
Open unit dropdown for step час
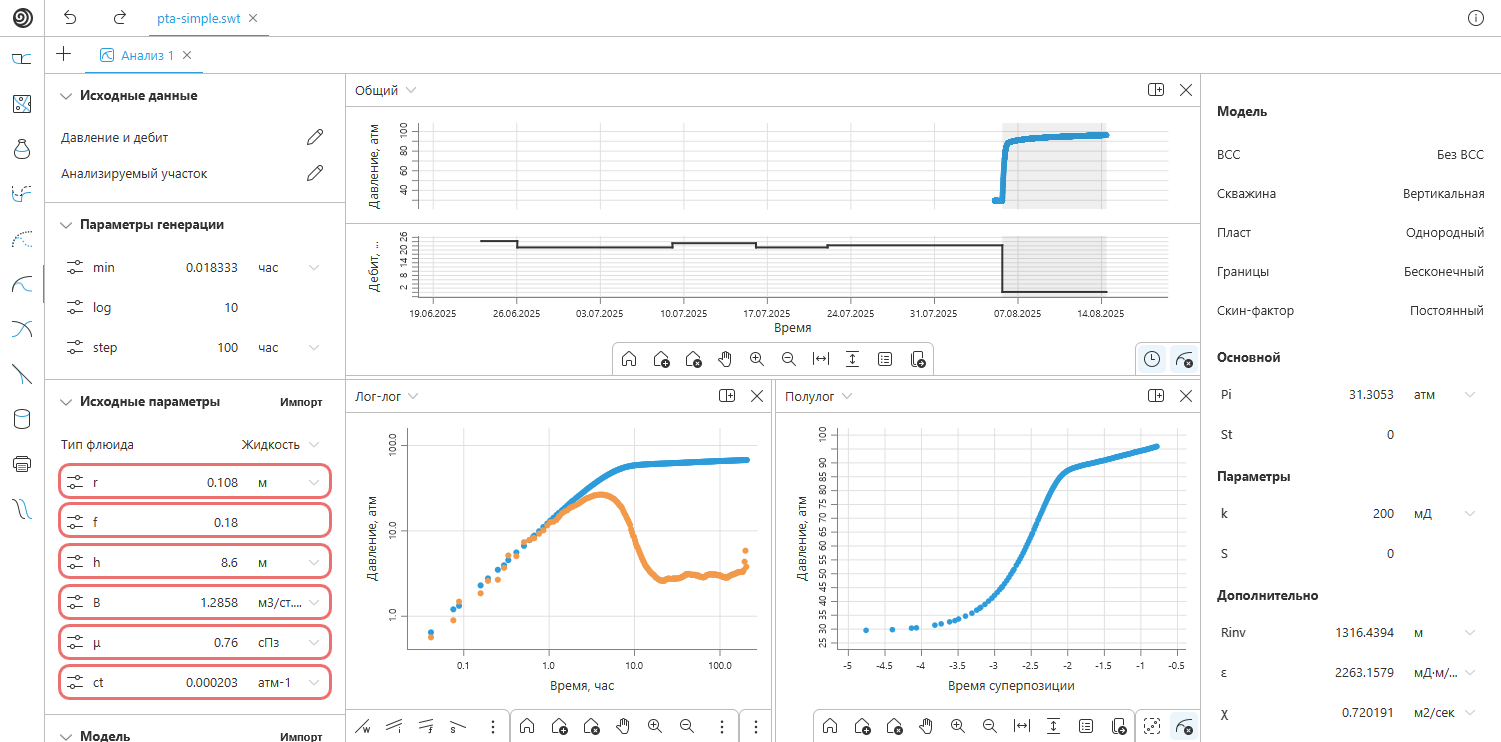click(314, 347)
